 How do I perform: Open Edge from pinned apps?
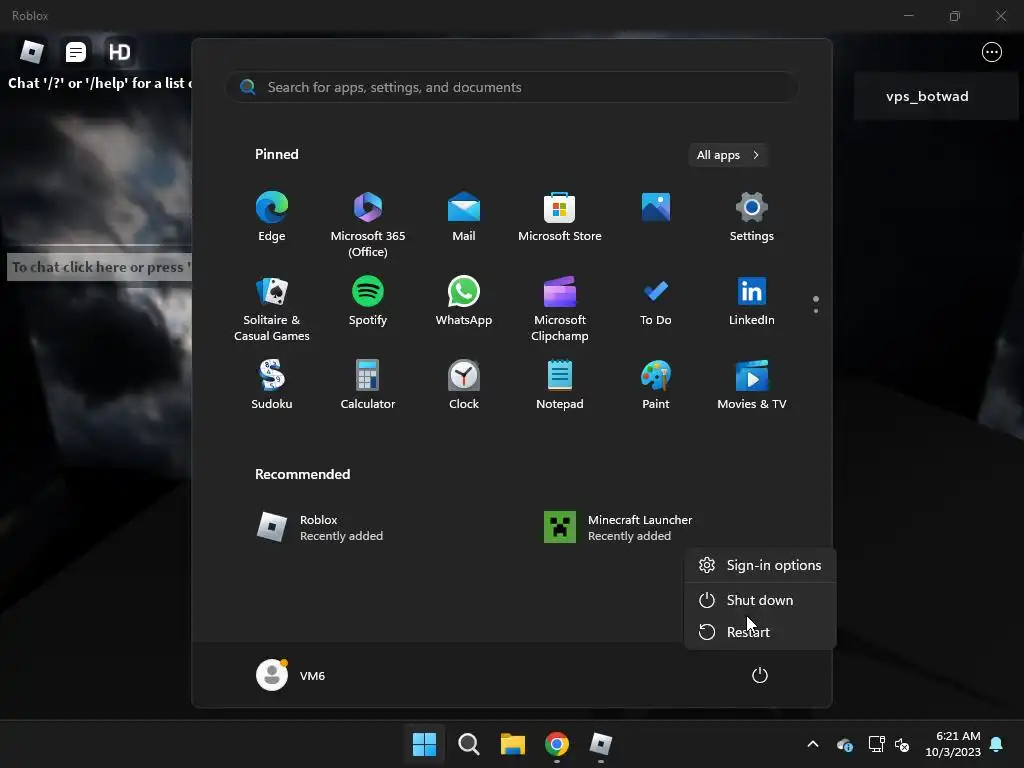coord(272,217)
